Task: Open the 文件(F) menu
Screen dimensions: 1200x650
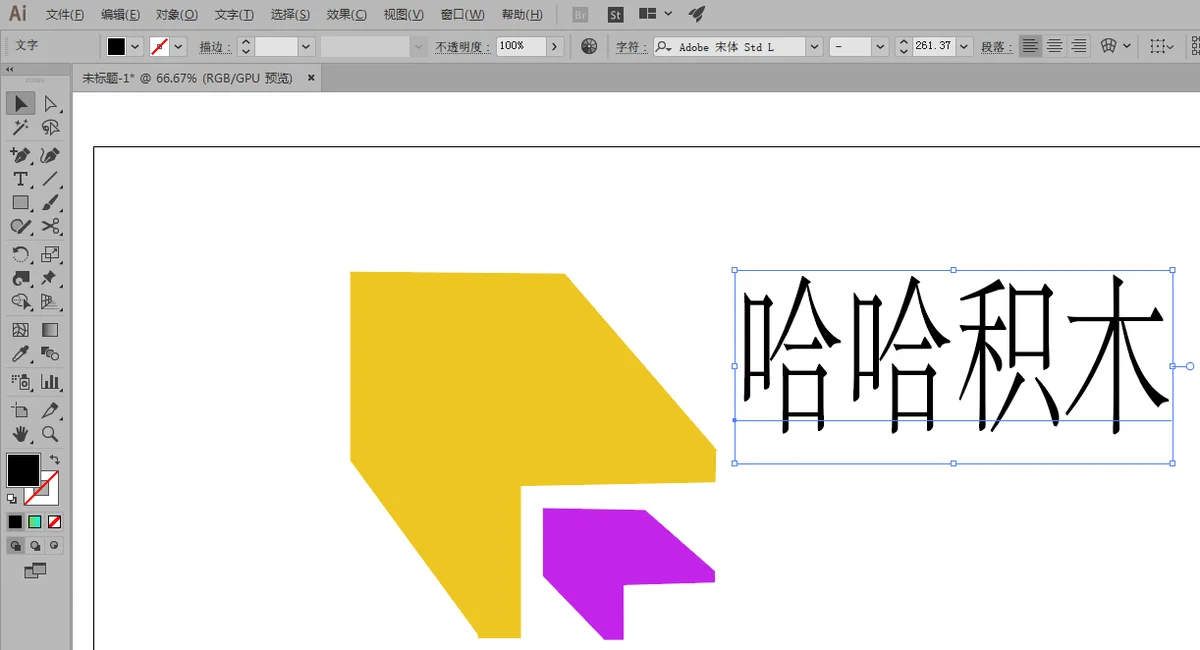Action: tap(65, 15)
